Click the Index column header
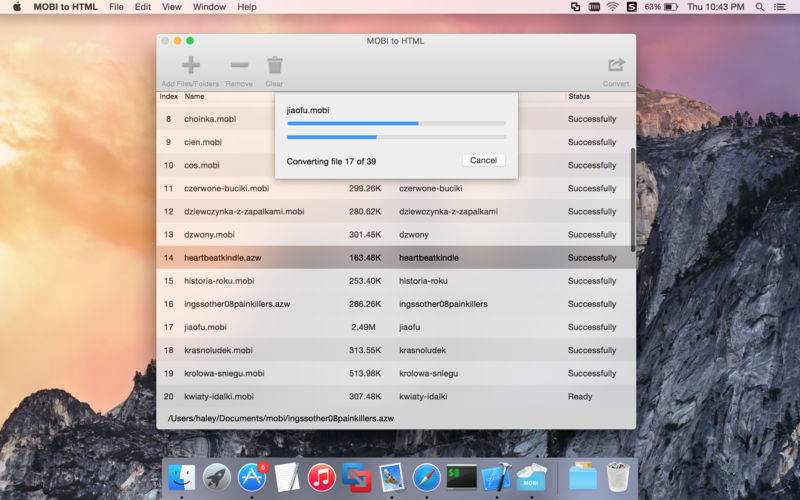 (x=168, y=96)
